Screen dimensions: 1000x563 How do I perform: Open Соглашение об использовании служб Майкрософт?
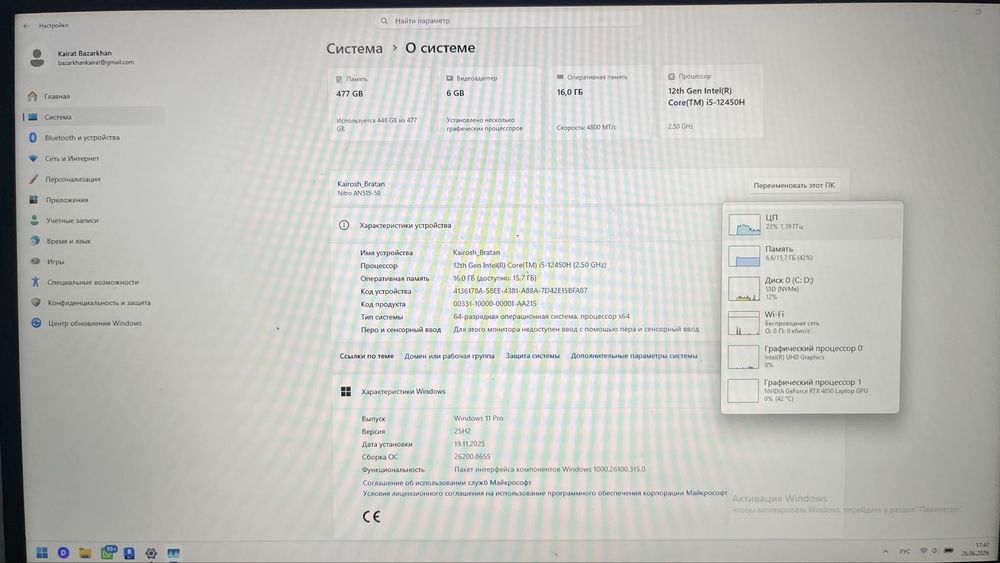pos(447,483)
